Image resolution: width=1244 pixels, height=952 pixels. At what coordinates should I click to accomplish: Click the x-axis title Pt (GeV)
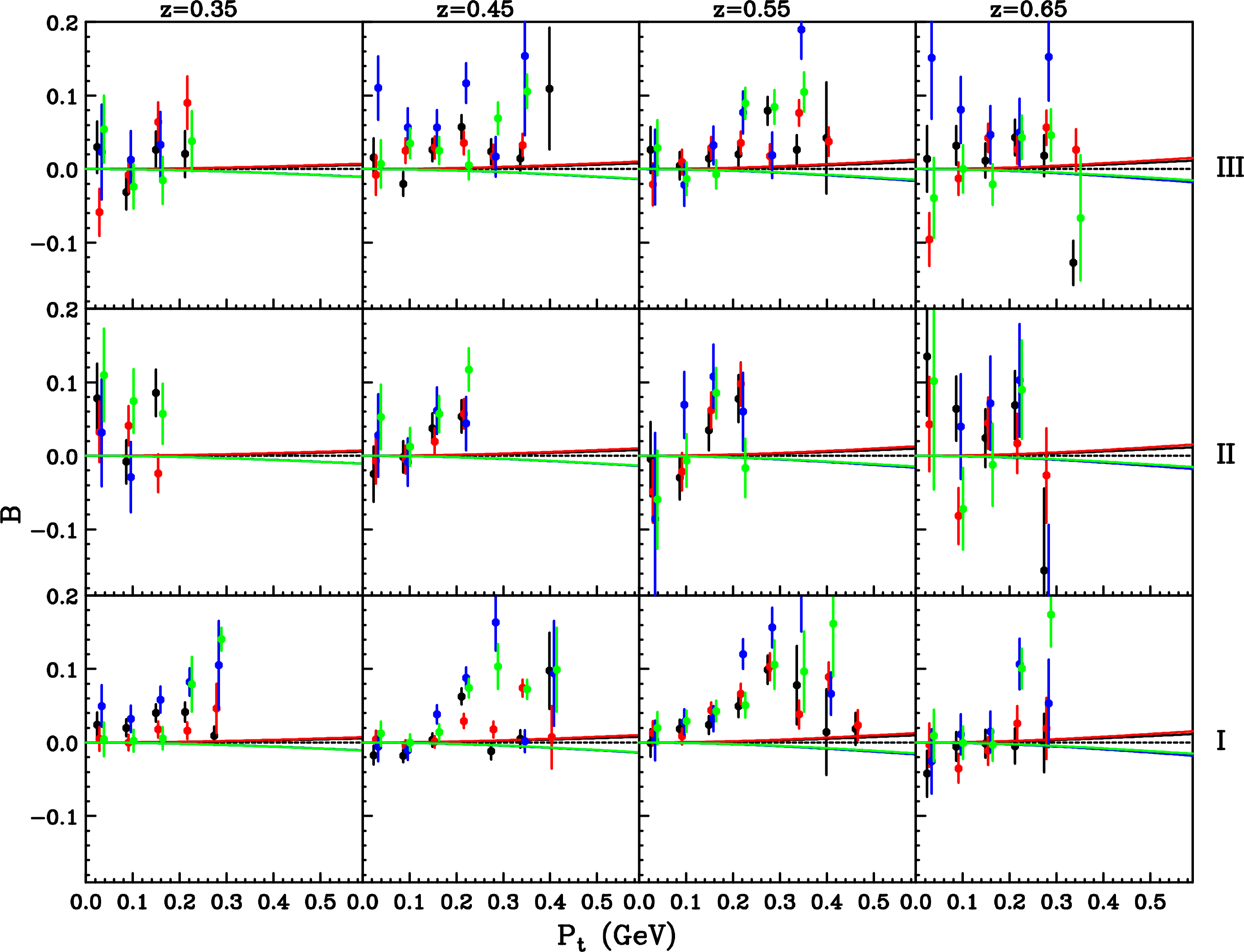click(x=616, y=935)
